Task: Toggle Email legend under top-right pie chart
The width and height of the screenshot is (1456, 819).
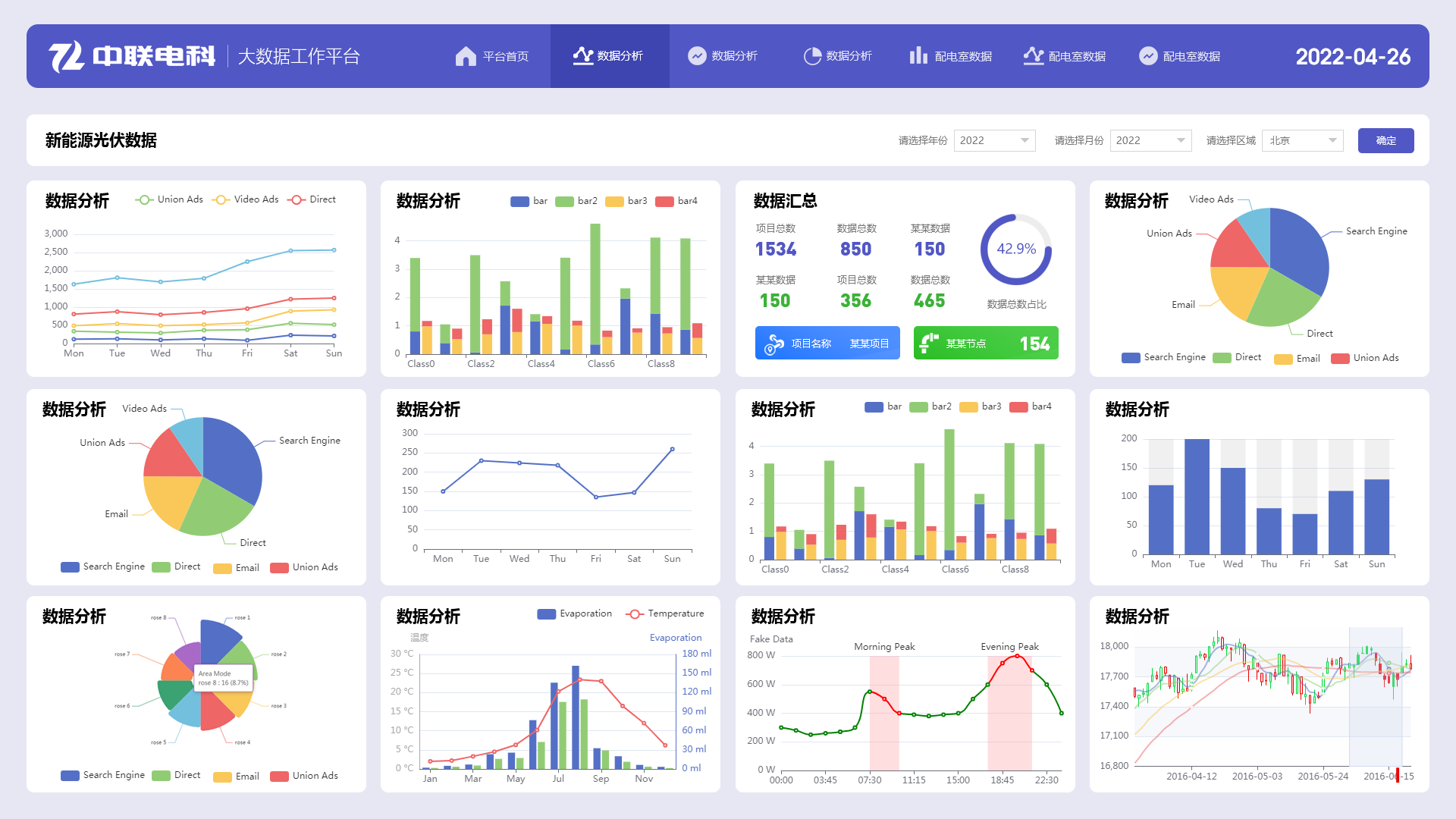Action: point(1297,358)
